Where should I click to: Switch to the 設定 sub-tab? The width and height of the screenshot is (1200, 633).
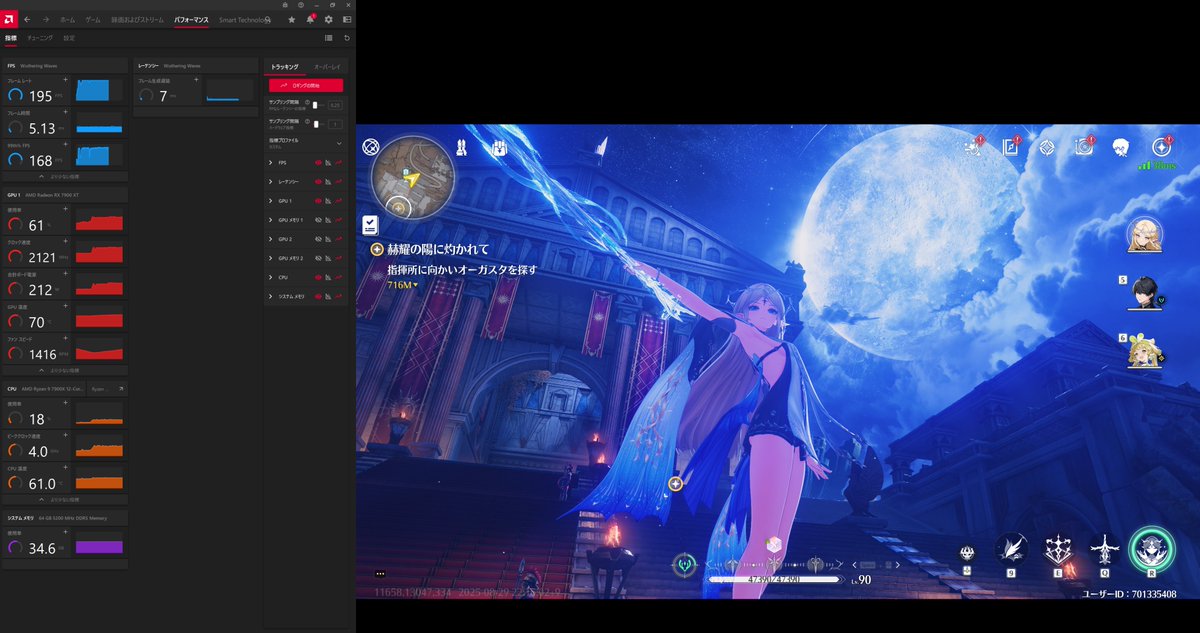tap(69, 38)
